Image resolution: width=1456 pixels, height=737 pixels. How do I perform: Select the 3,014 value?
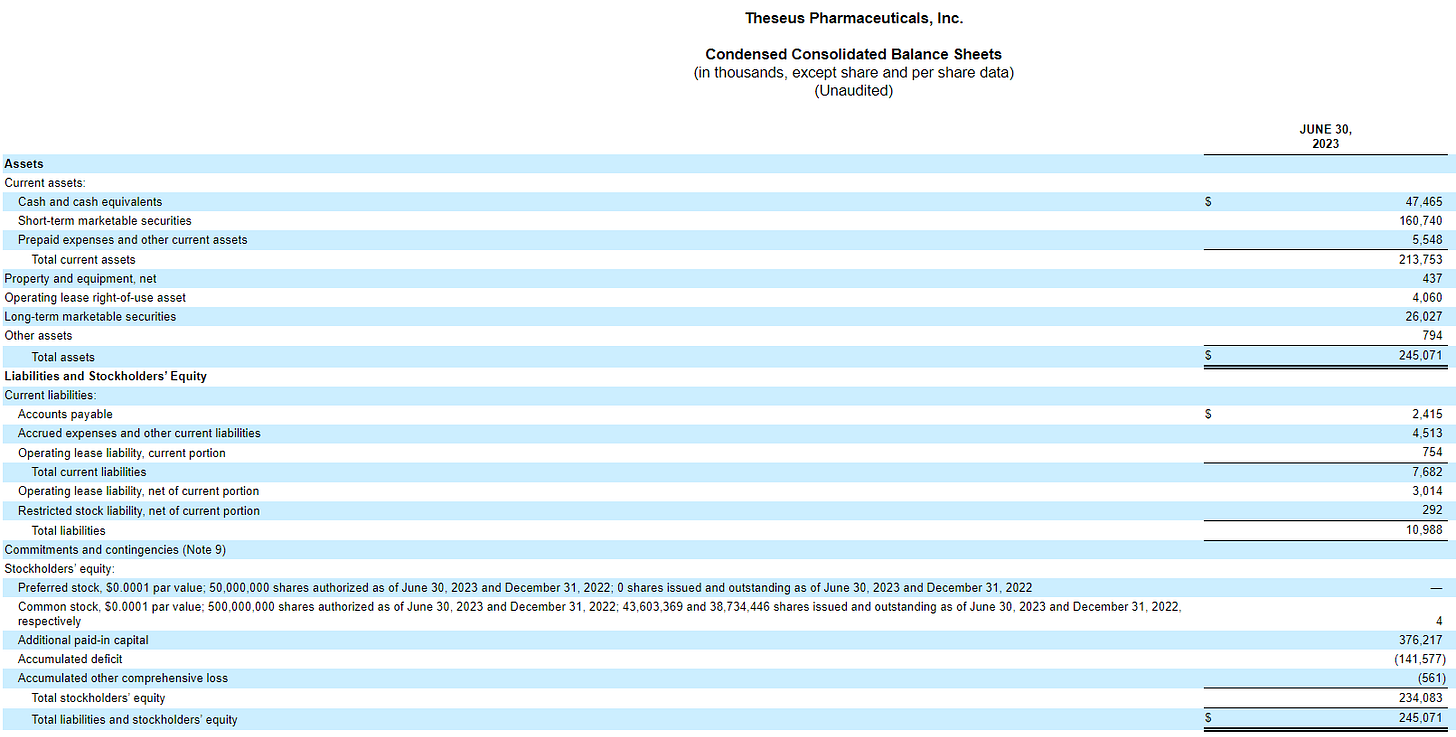tap(1427, 491)
